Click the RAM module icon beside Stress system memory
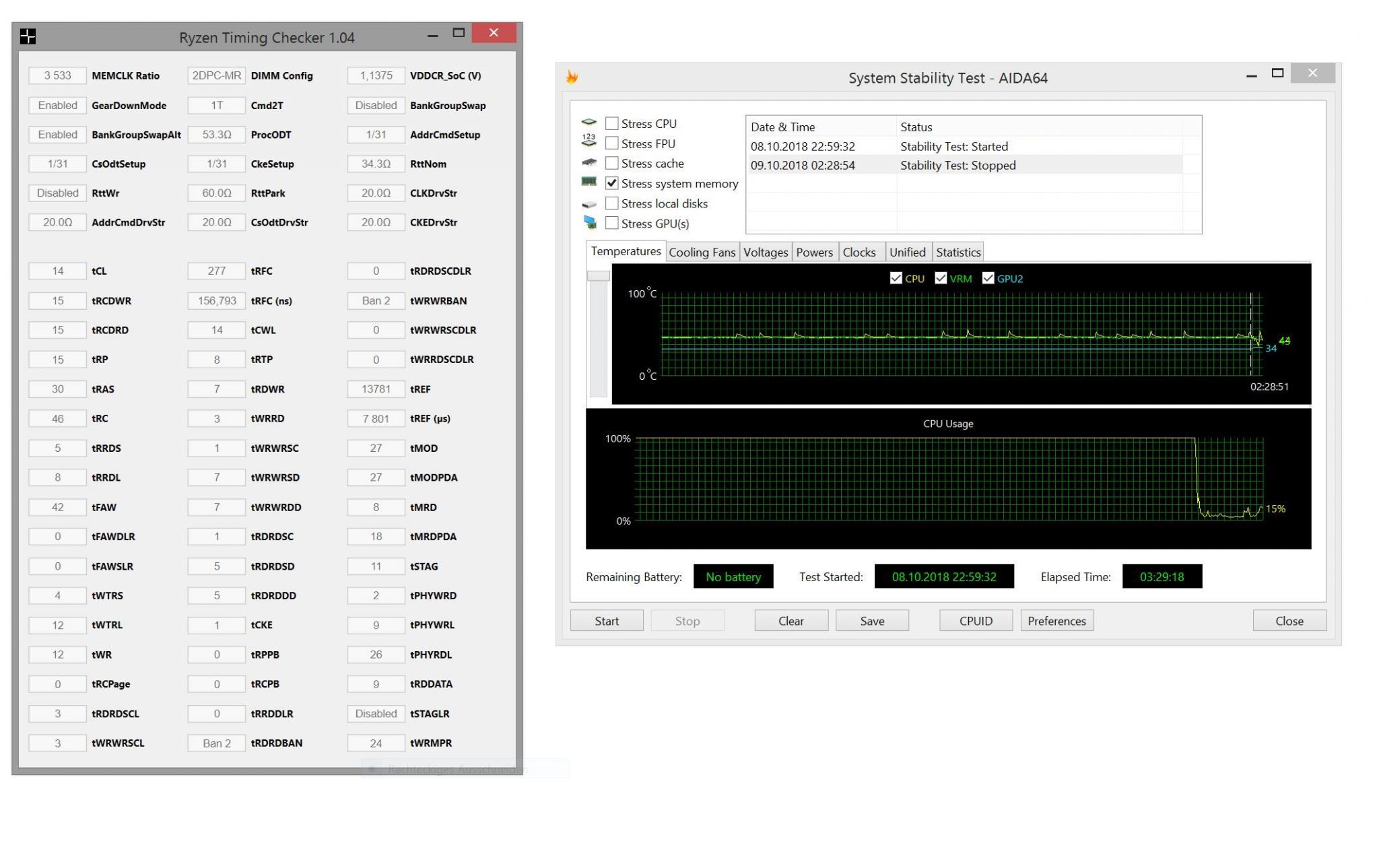The height and width of the screenshot is (868, 1379). pyautogui.click(x=589, y=182)
